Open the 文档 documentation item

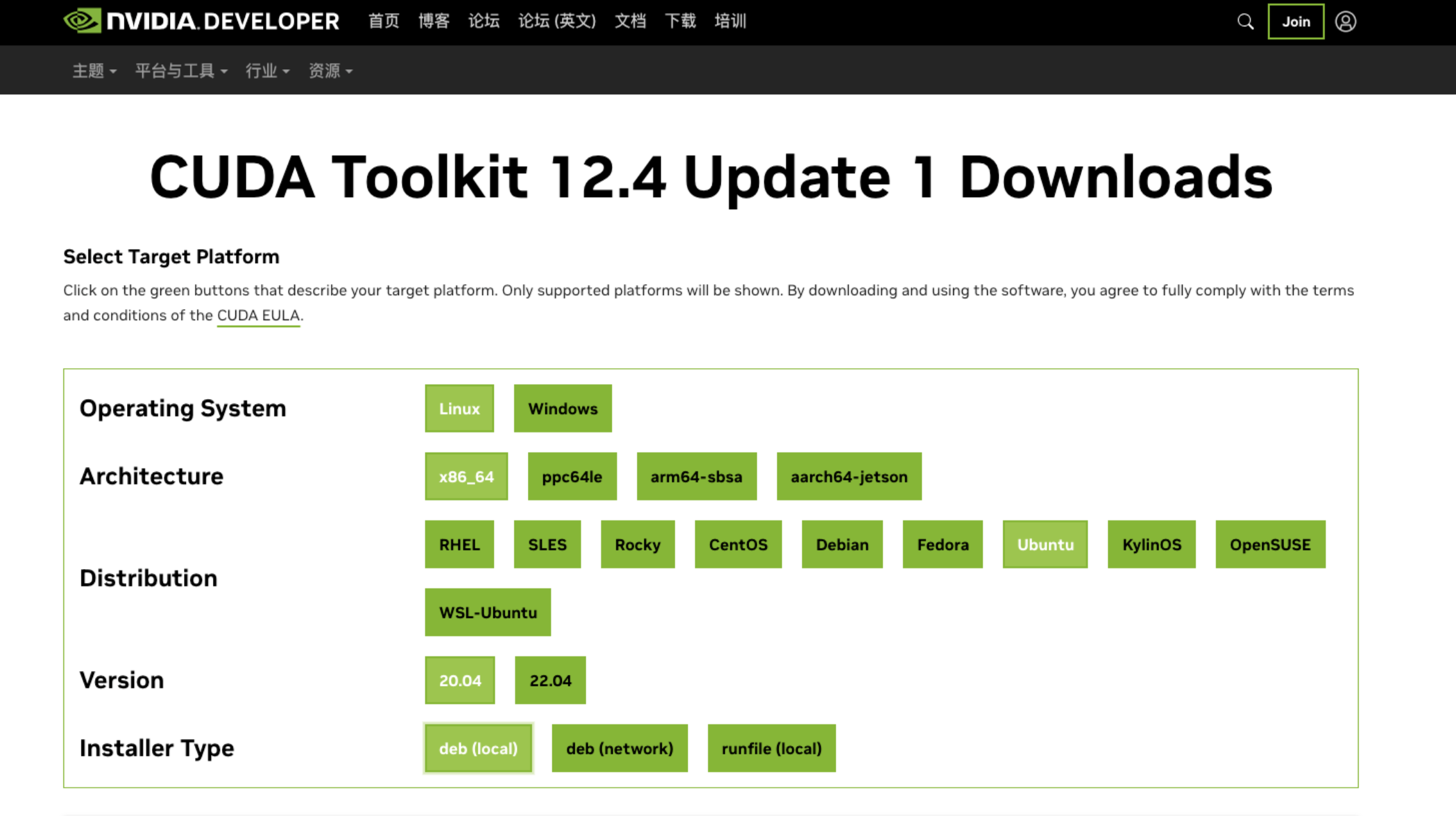(x=630, y=21)
